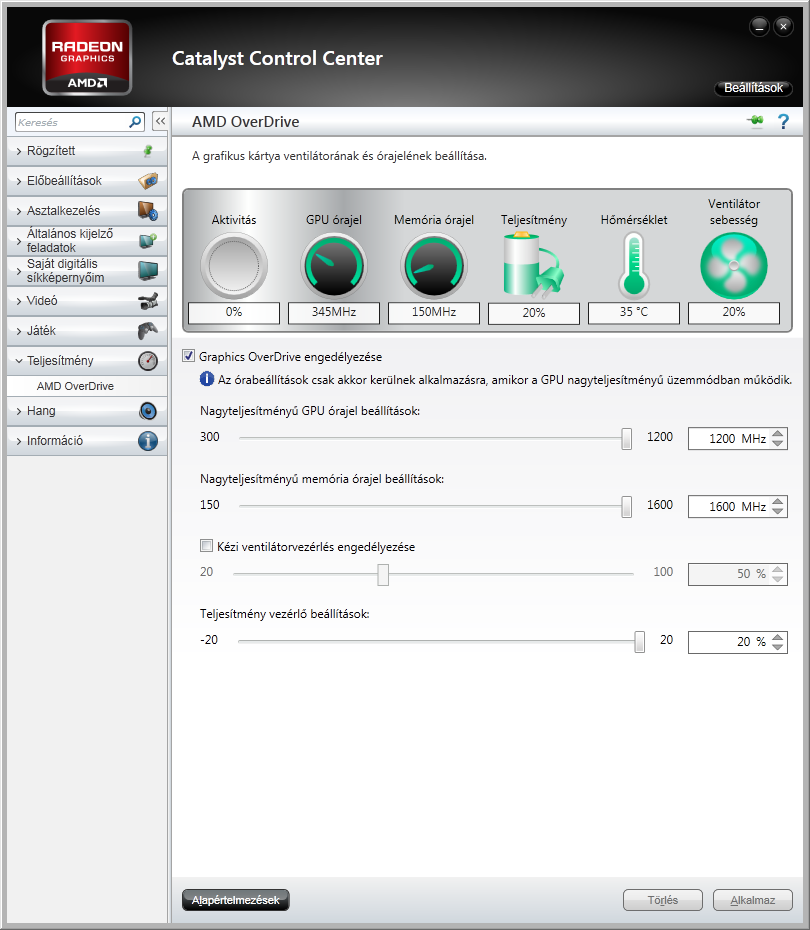This screenshot has width=810, height=930.
Task: Decrease power control with down stepper arrow
Action: coord(778,646)
